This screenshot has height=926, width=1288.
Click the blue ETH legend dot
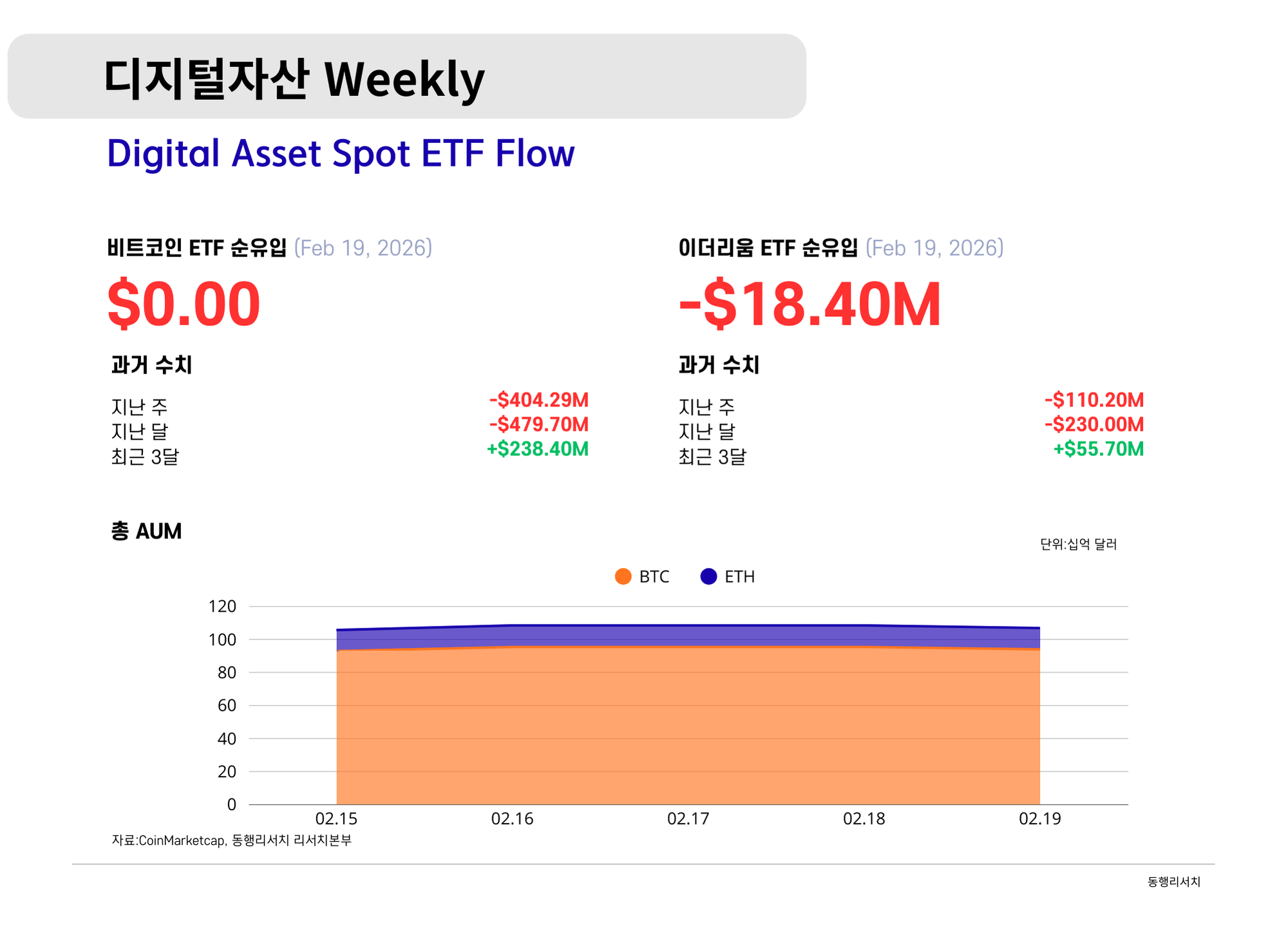tap(708, 576)
